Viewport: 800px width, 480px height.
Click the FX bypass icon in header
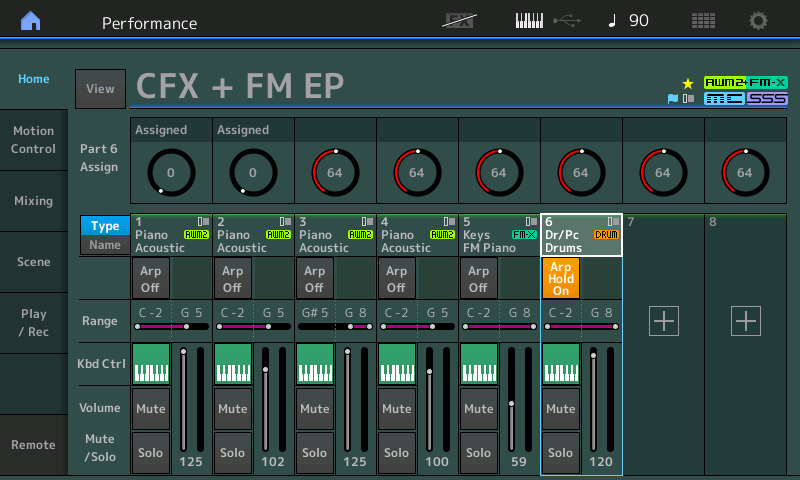point(461,21)
